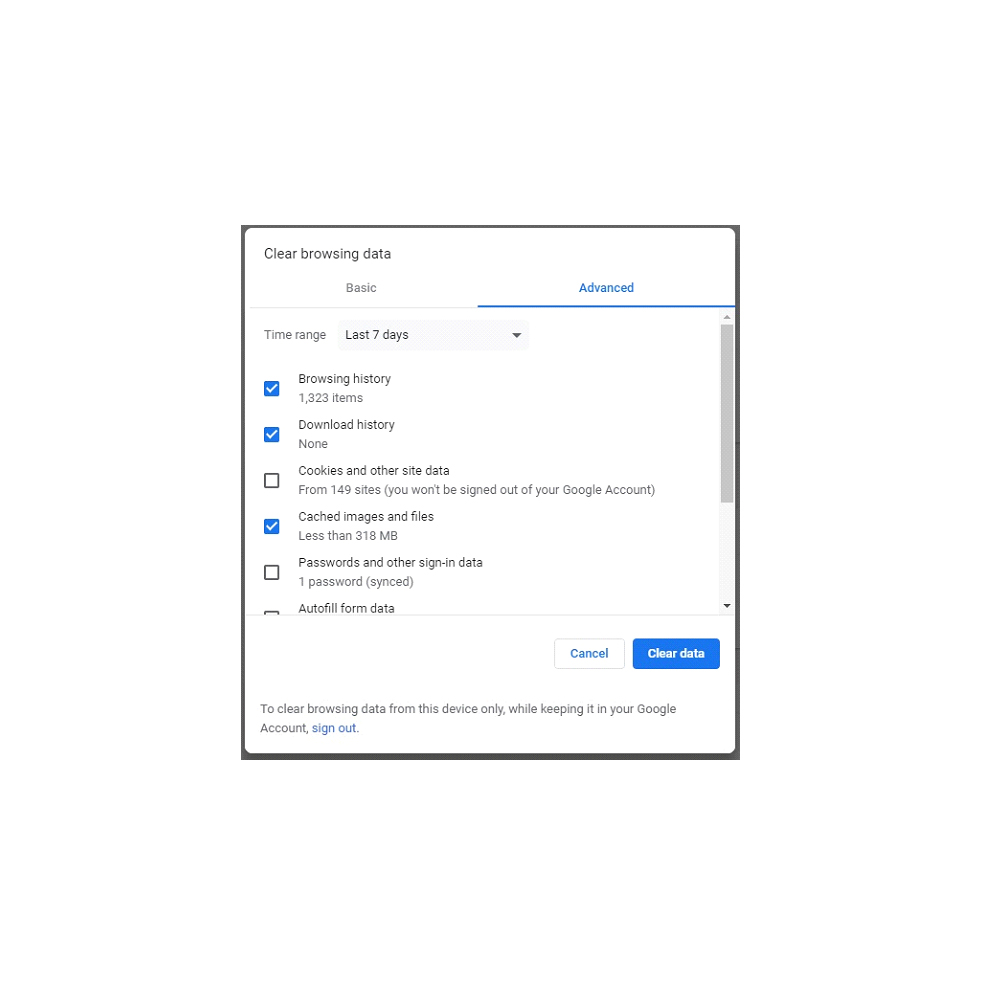The width and height of the screenshot is (1000, 1000).
Task: Uncheck Cached images and files checkbox
Action: 272,526
